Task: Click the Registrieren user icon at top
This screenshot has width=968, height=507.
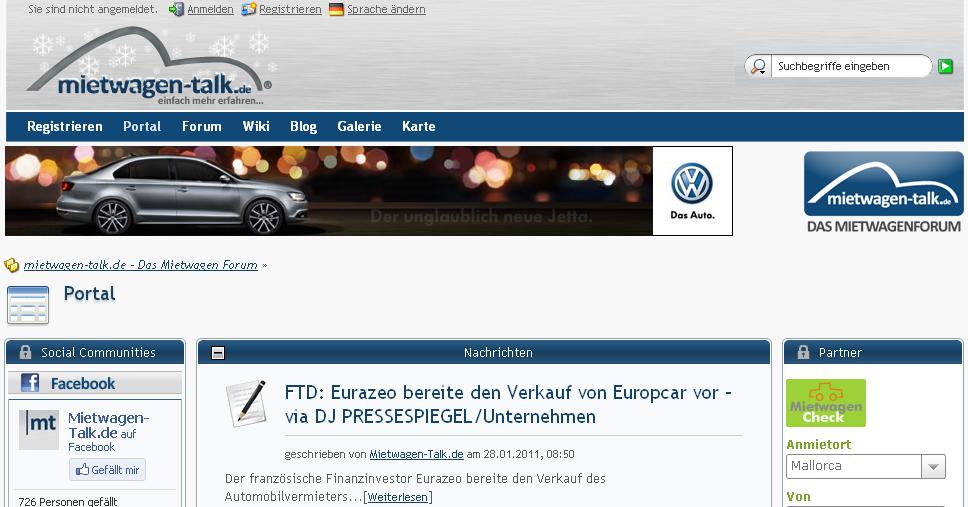Action: (x=249, y=9)
